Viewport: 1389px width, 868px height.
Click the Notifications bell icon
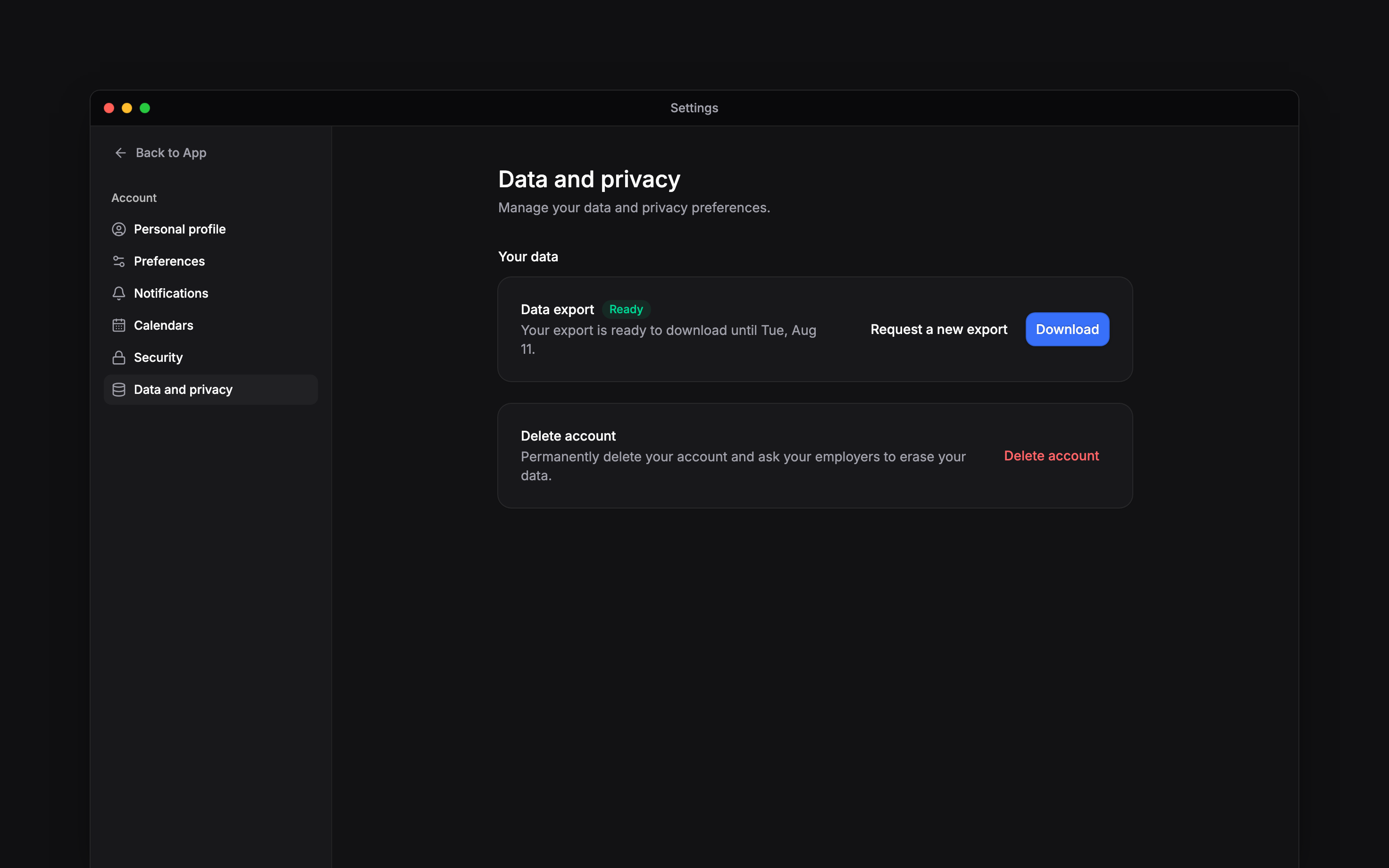pyautogui.click(x=119, y=293)
